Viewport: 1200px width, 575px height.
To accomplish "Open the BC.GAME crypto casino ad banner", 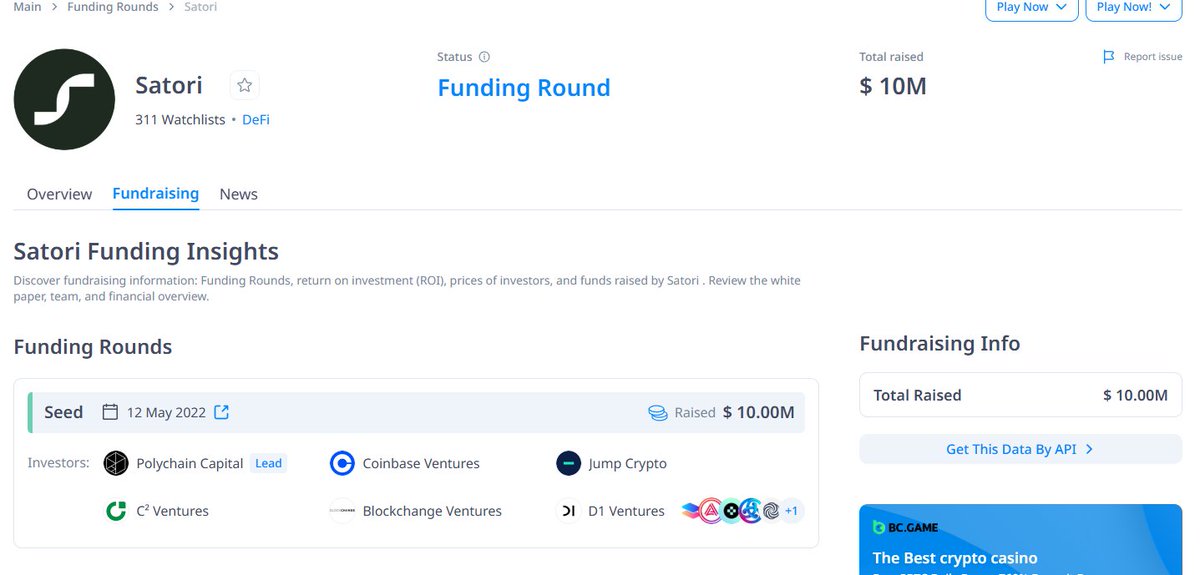I will pyautogui.click(x=1020, y=540).
